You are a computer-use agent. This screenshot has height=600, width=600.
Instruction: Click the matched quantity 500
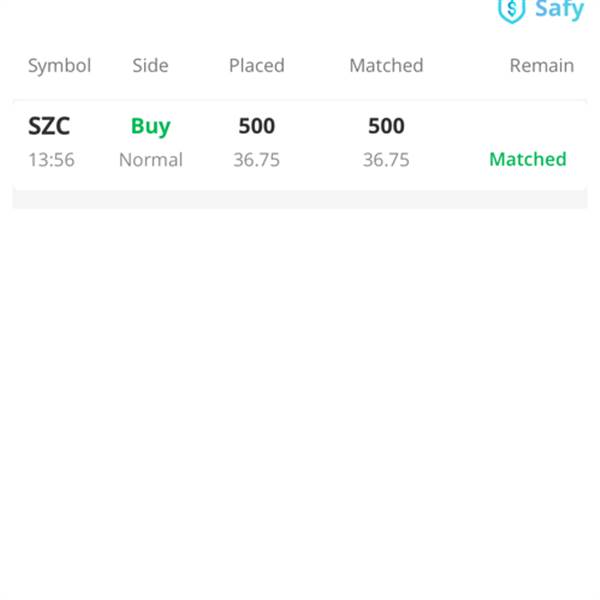(386, 126)
